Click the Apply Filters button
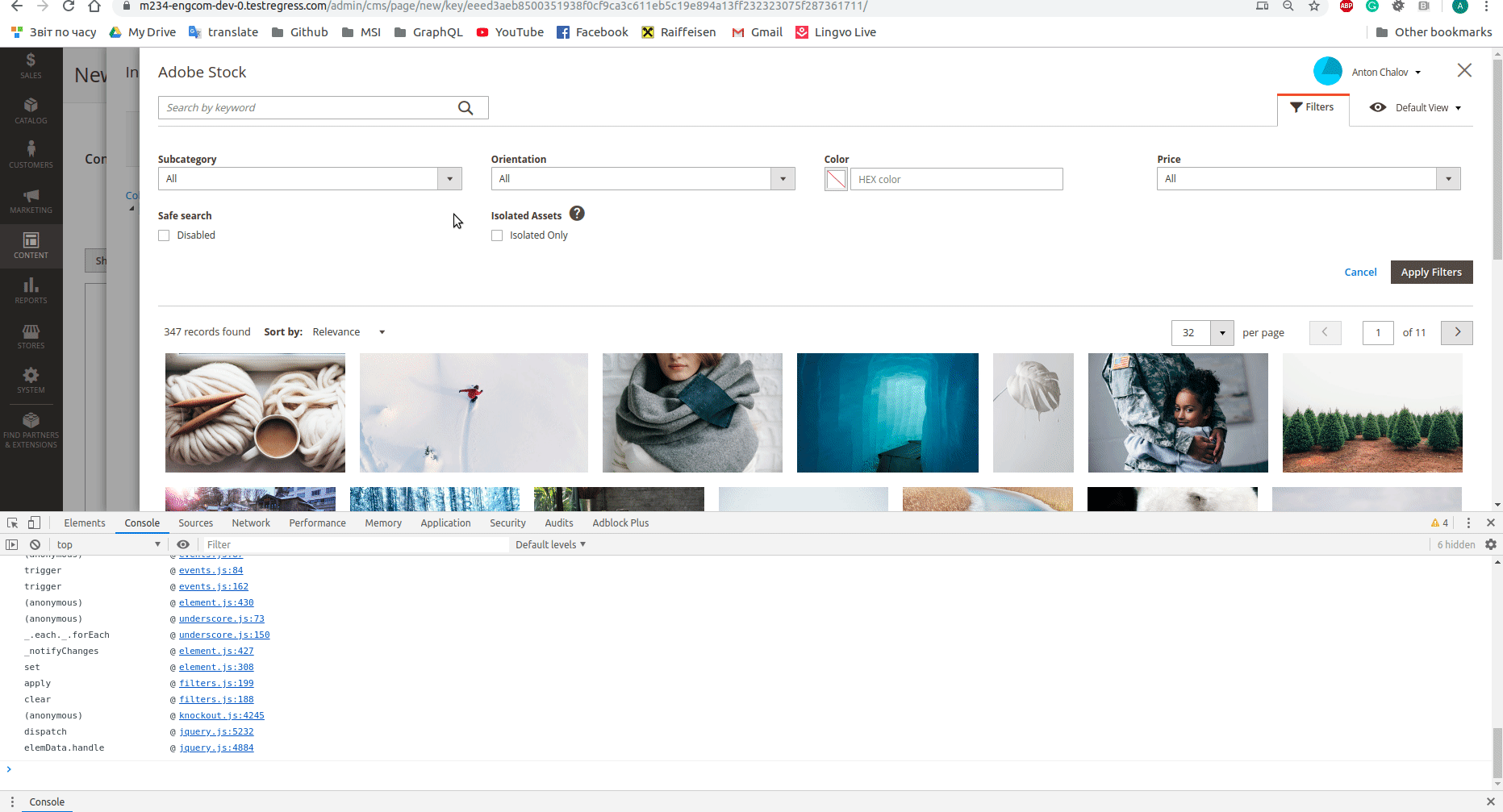Image resolution: width=1503 pixels, height=812 pixels. point(1431,273)
